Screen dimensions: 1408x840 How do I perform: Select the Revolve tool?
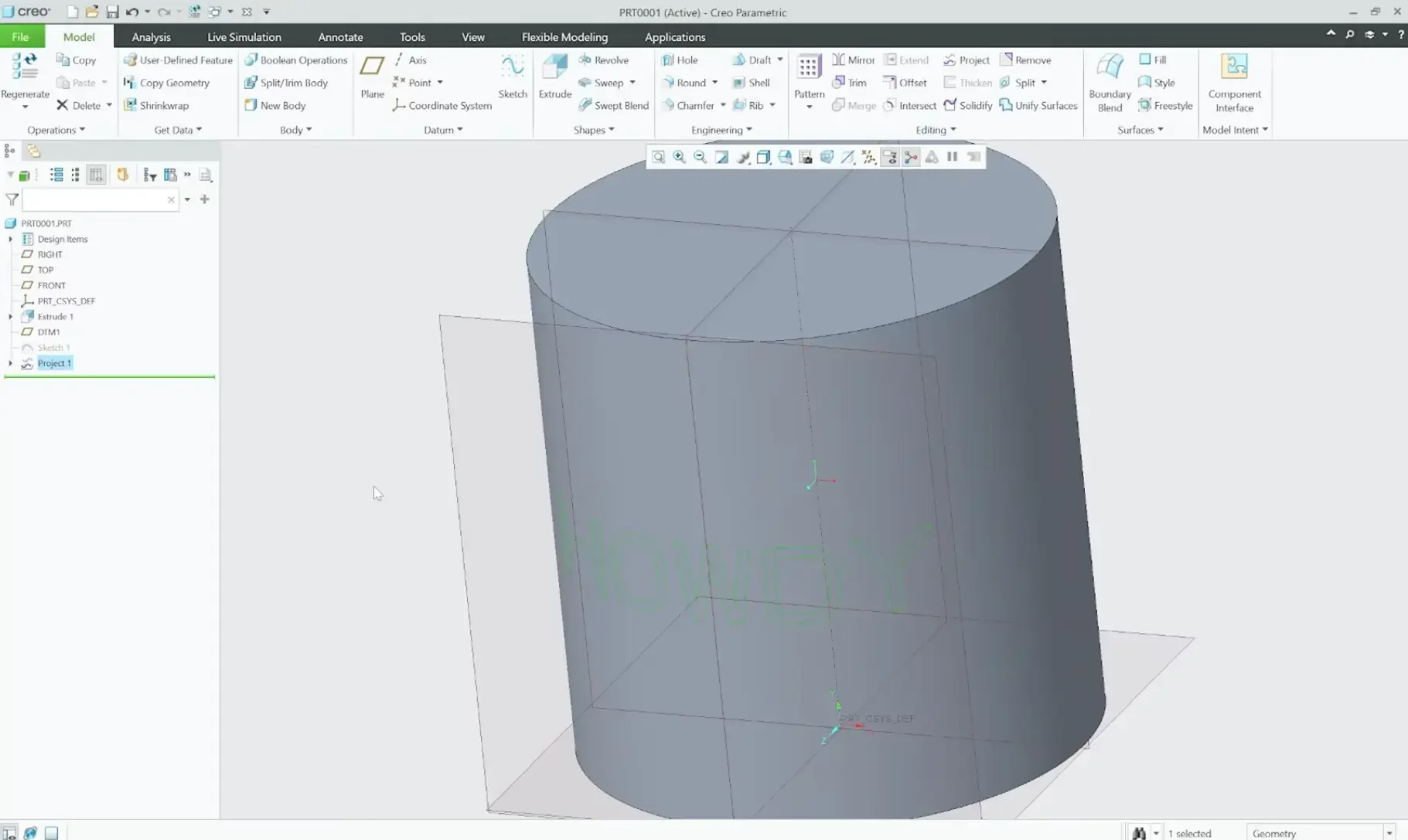pos(604,60)
